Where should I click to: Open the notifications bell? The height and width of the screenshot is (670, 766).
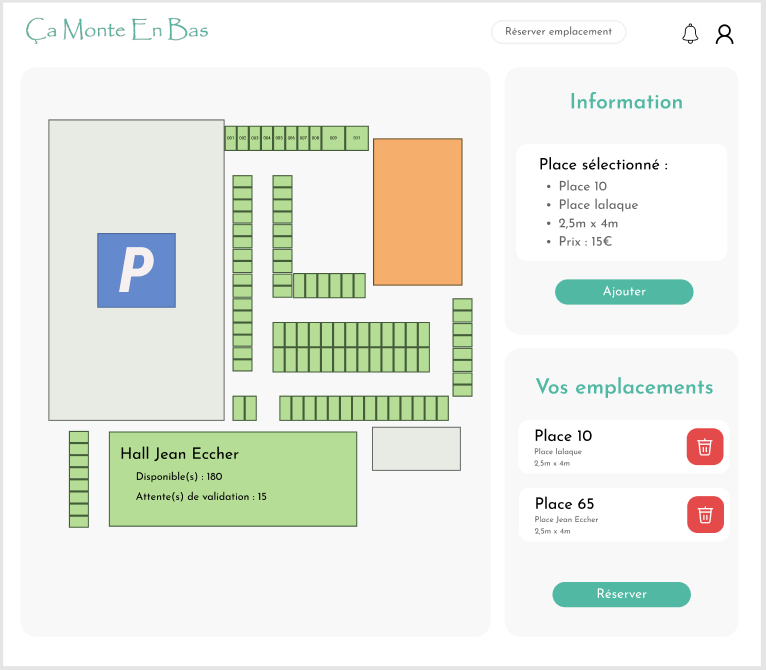(x=690, y=34)
